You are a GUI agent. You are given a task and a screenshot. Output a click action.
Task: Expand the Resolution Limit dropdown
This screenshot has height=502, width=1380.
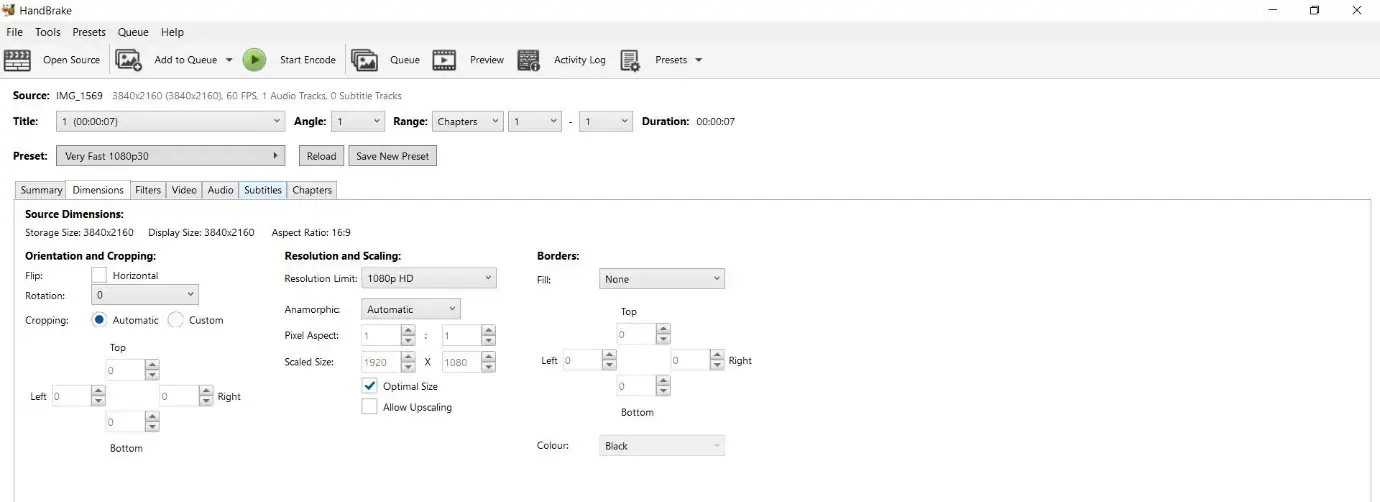click(x=430, y=278)
